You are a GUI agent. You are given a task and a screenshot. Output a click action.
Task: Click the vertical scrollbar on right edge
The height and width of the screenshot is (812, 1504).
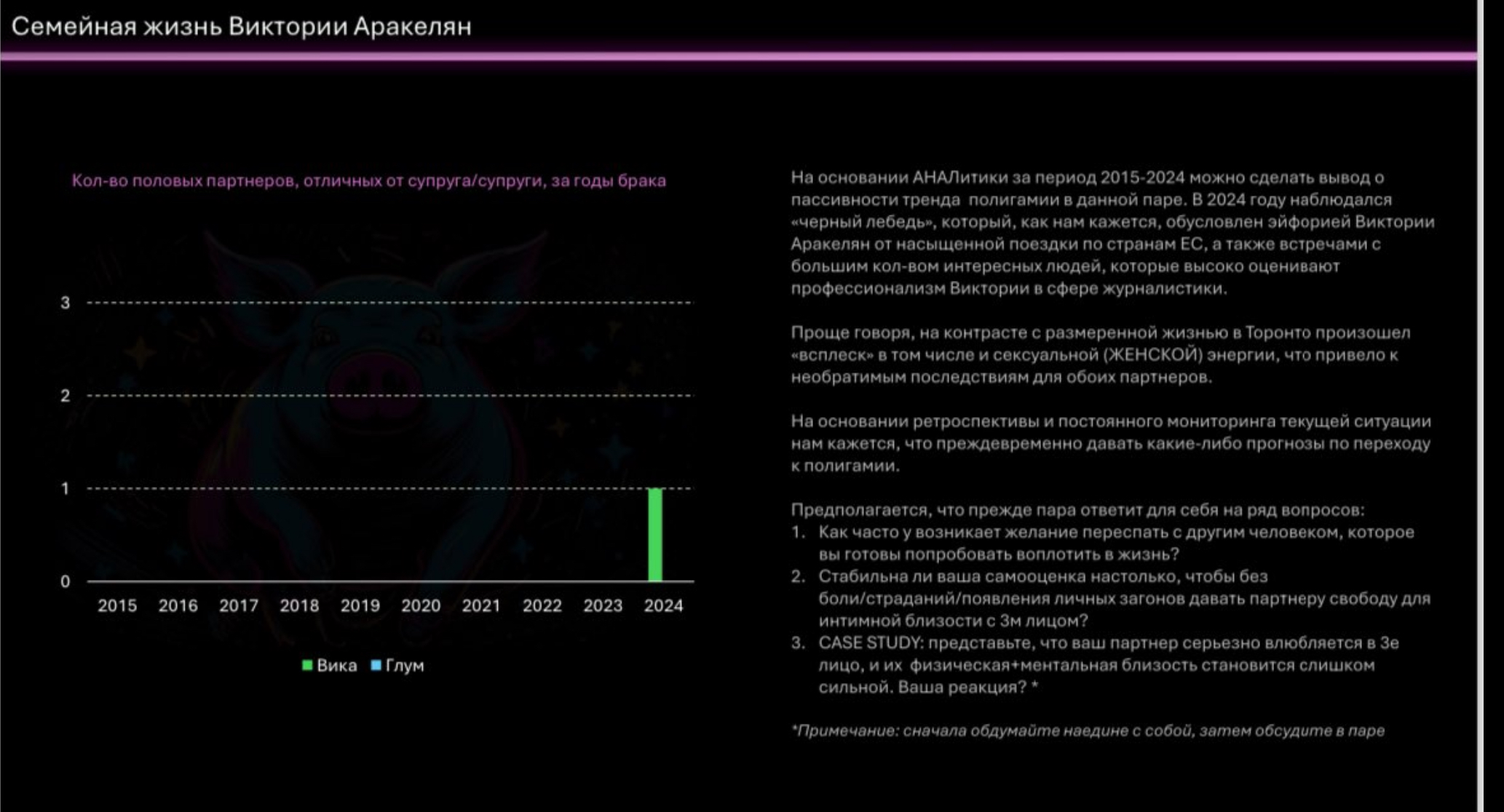click(1480, 406)
